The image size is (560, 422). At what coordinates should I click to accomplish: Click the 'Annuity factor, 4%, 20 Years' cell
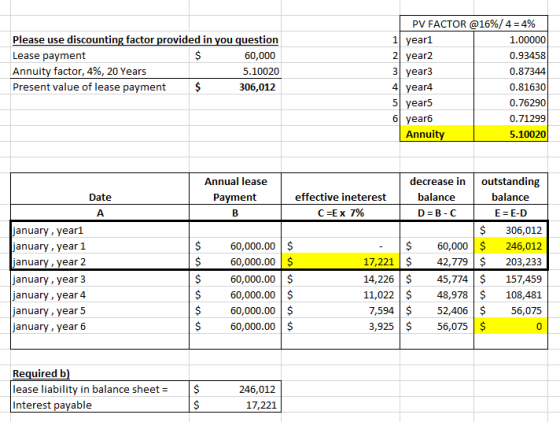[100, 71]
